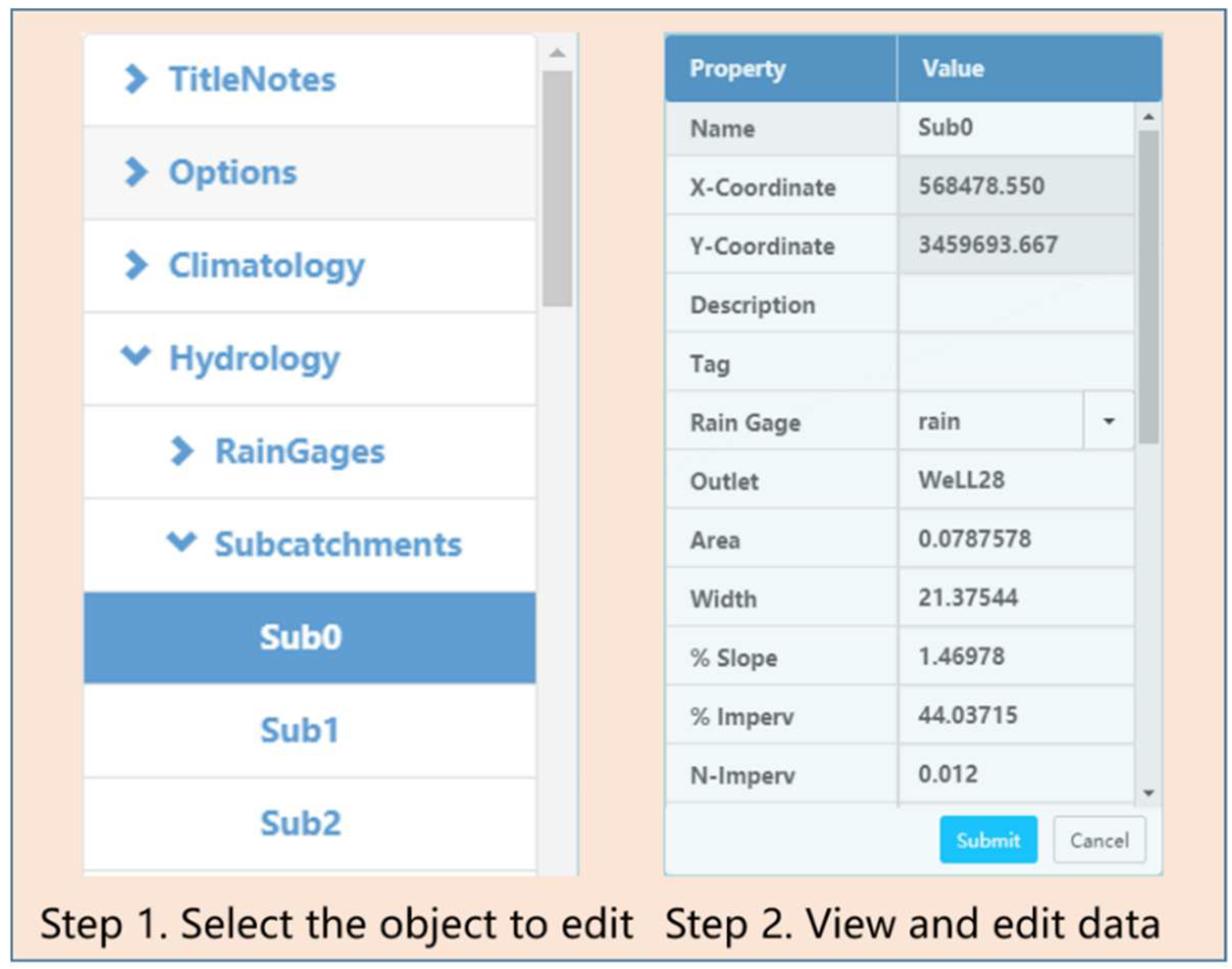Click the empty Description value field
This screenshot has width=1232, height=969.
tap(1015, 305)
